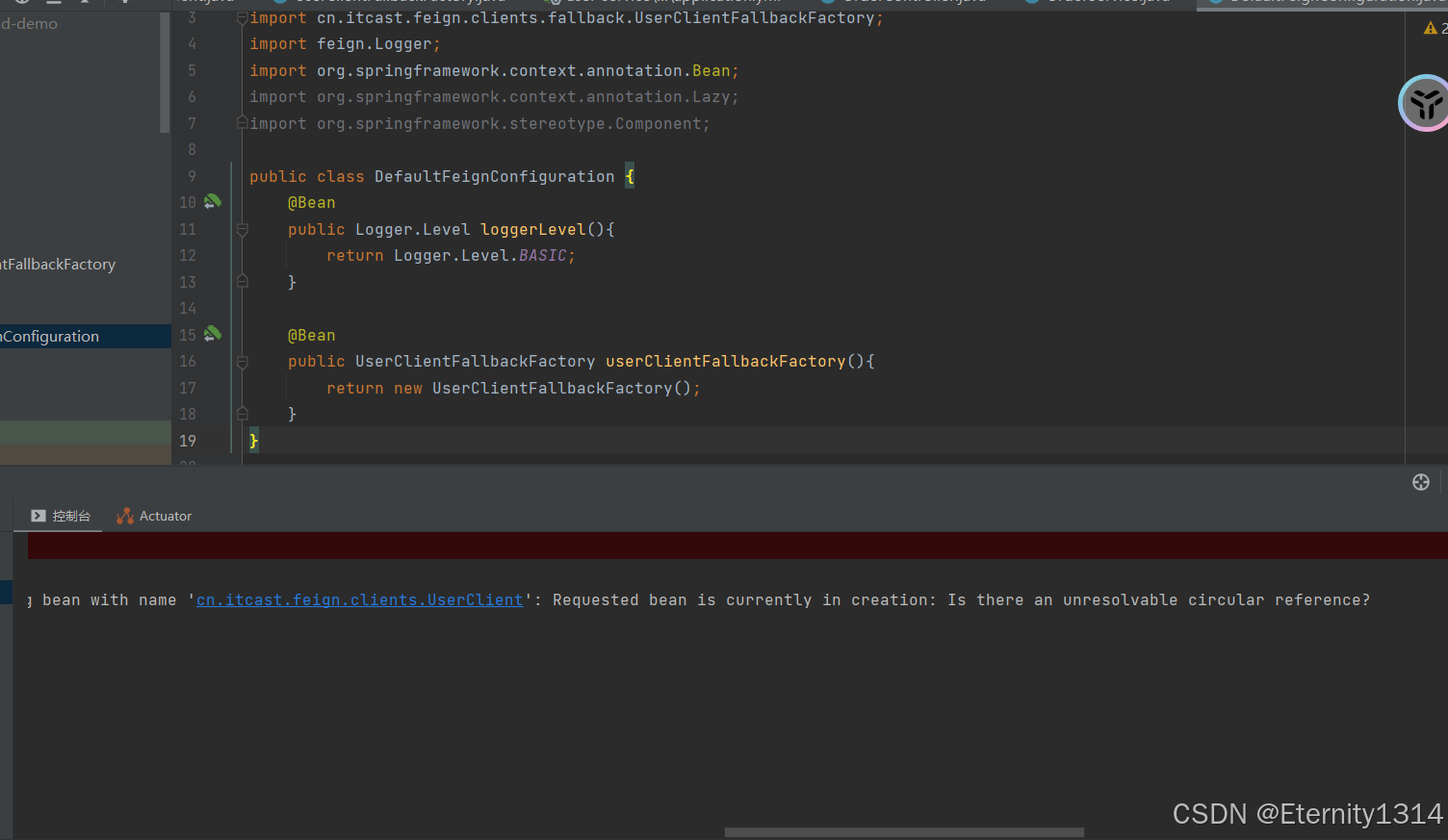1448x840 pixels.
Task: Click the Spring bean gutter icon beside line 15
Action: coord(212,334)
